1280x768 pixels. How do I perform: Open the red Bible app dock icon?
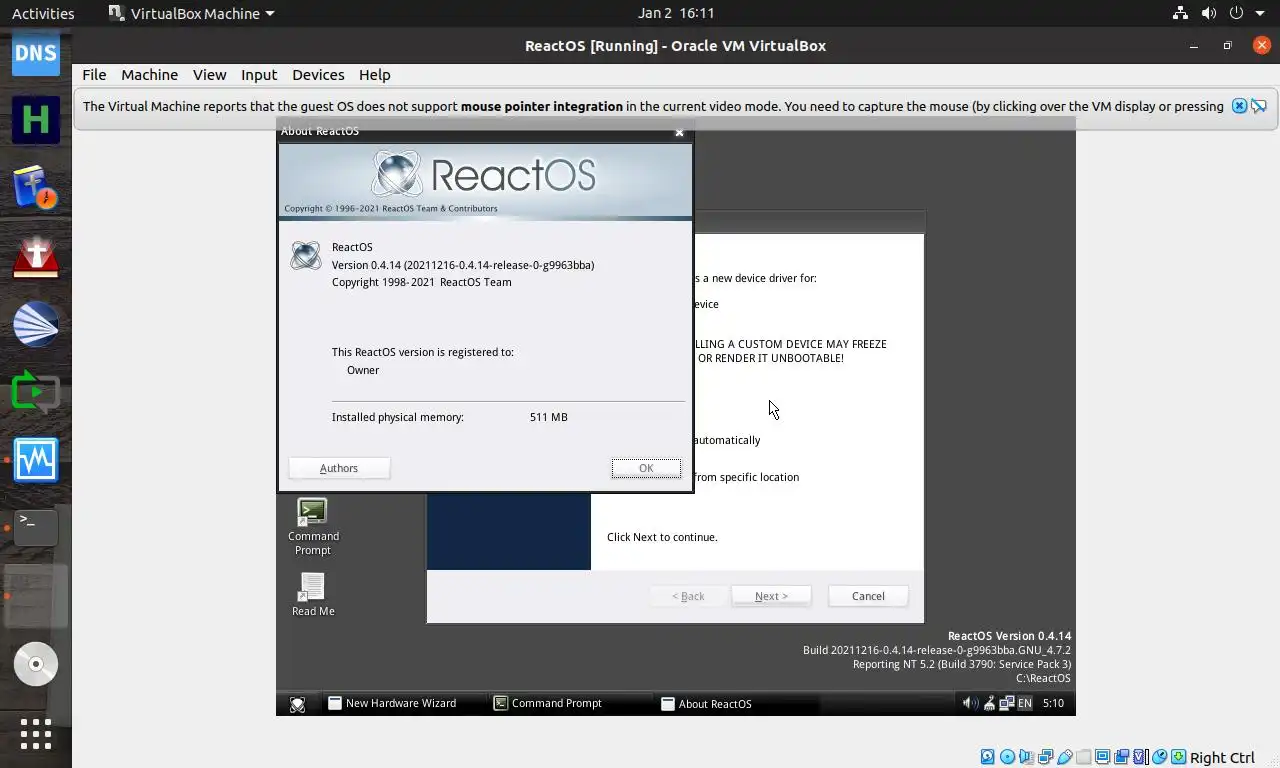tap(36, 256)
